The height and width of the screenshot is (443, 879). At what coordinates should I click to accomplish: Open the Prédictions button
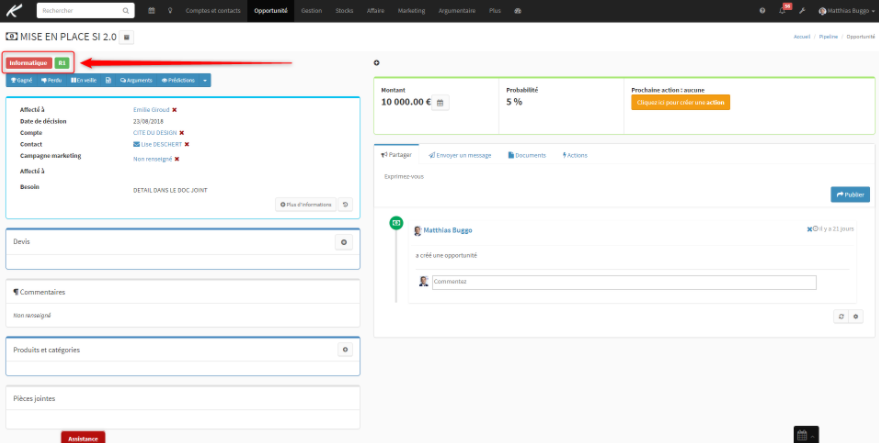click(178, 80)
